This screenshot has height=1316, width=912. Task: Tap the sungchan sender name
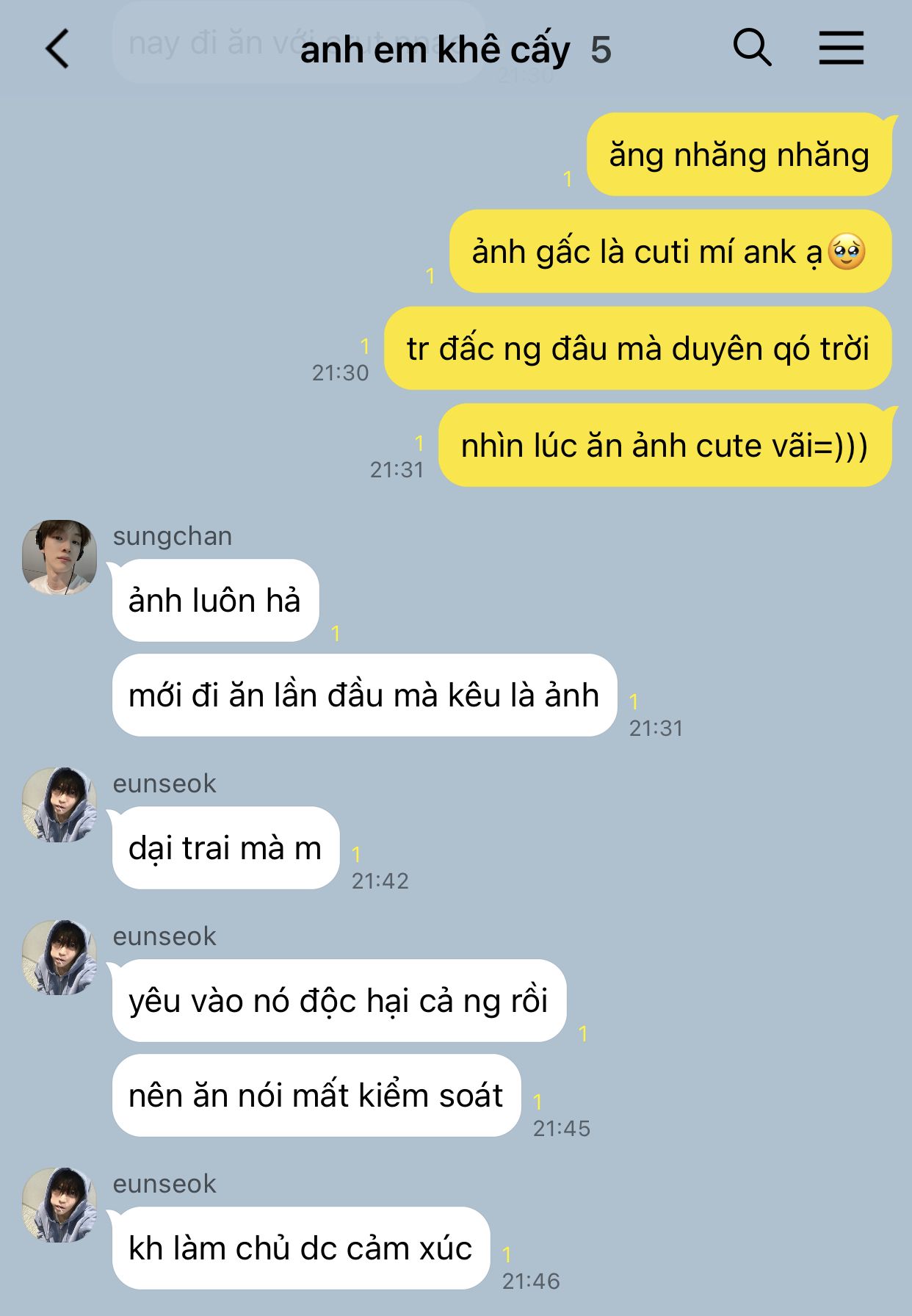173,536
